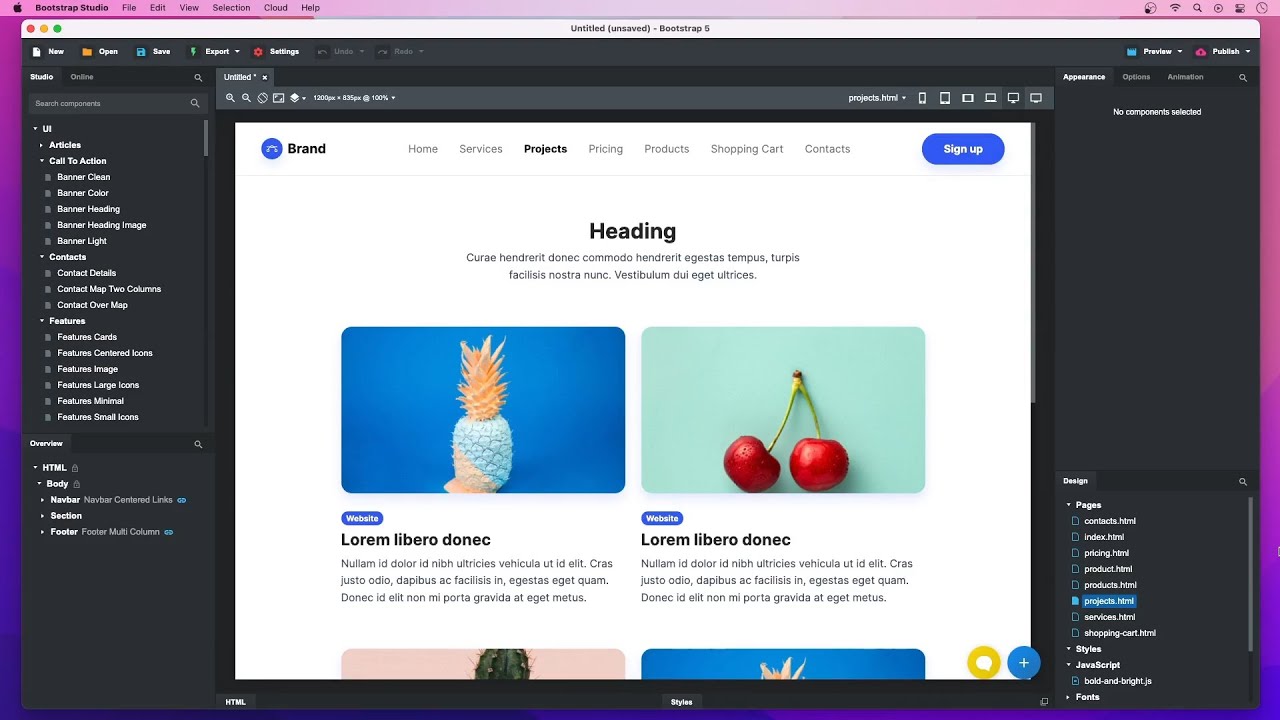Open shopping-cart.html in the Design panel

coord(1120,633)
